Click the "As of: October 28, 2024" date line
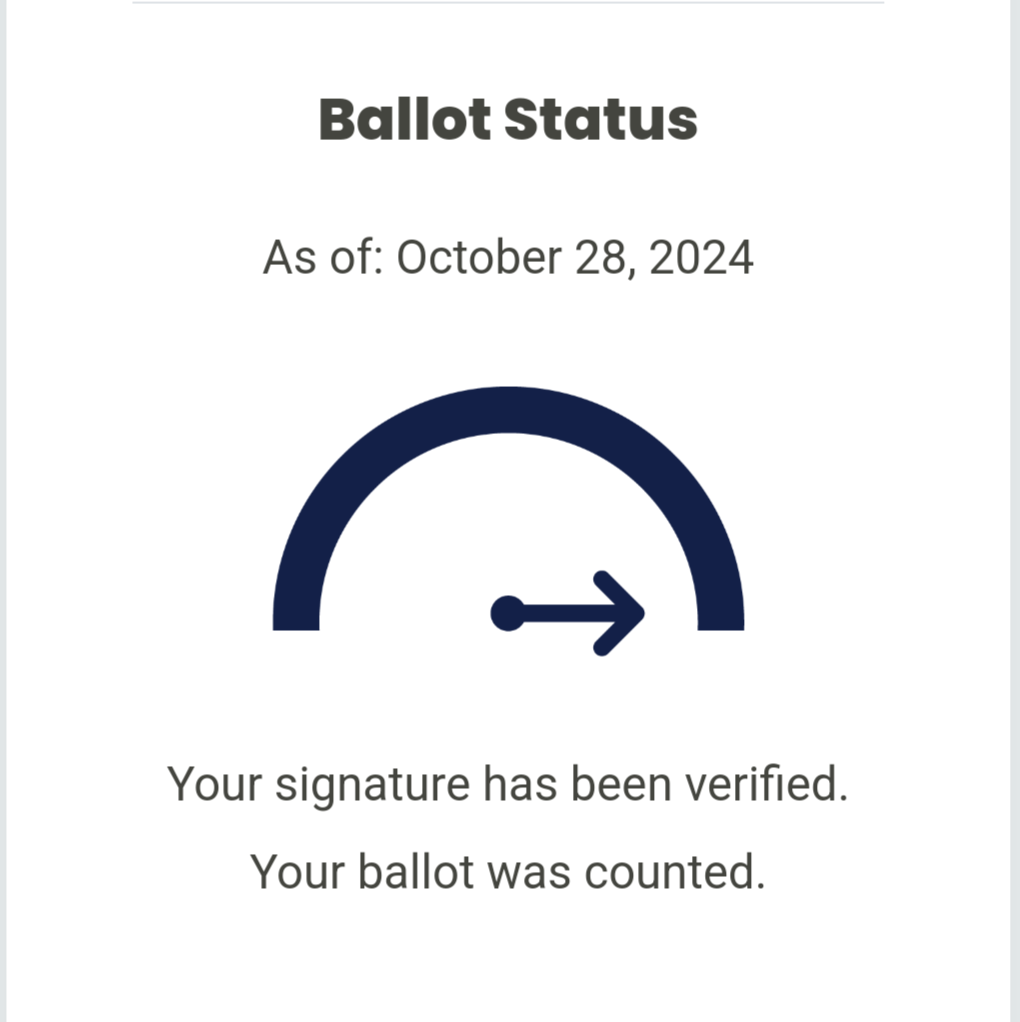The height and width of the screenshot is (1022, 1020). 508,258
